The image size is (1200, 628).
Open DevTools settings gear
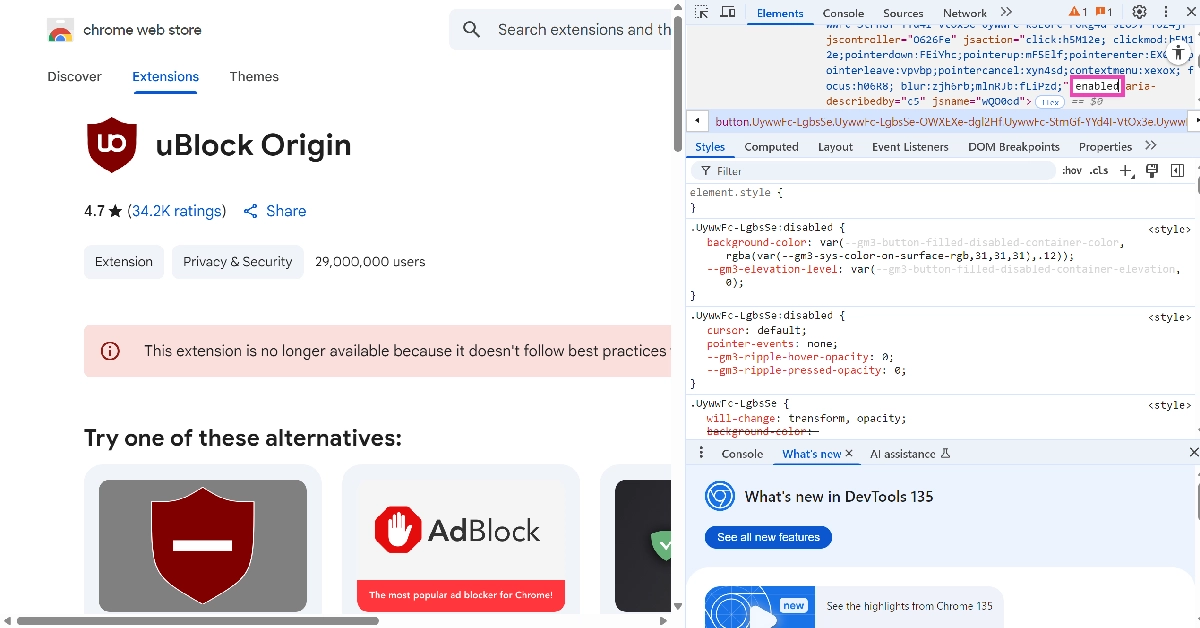point(1139,12)
